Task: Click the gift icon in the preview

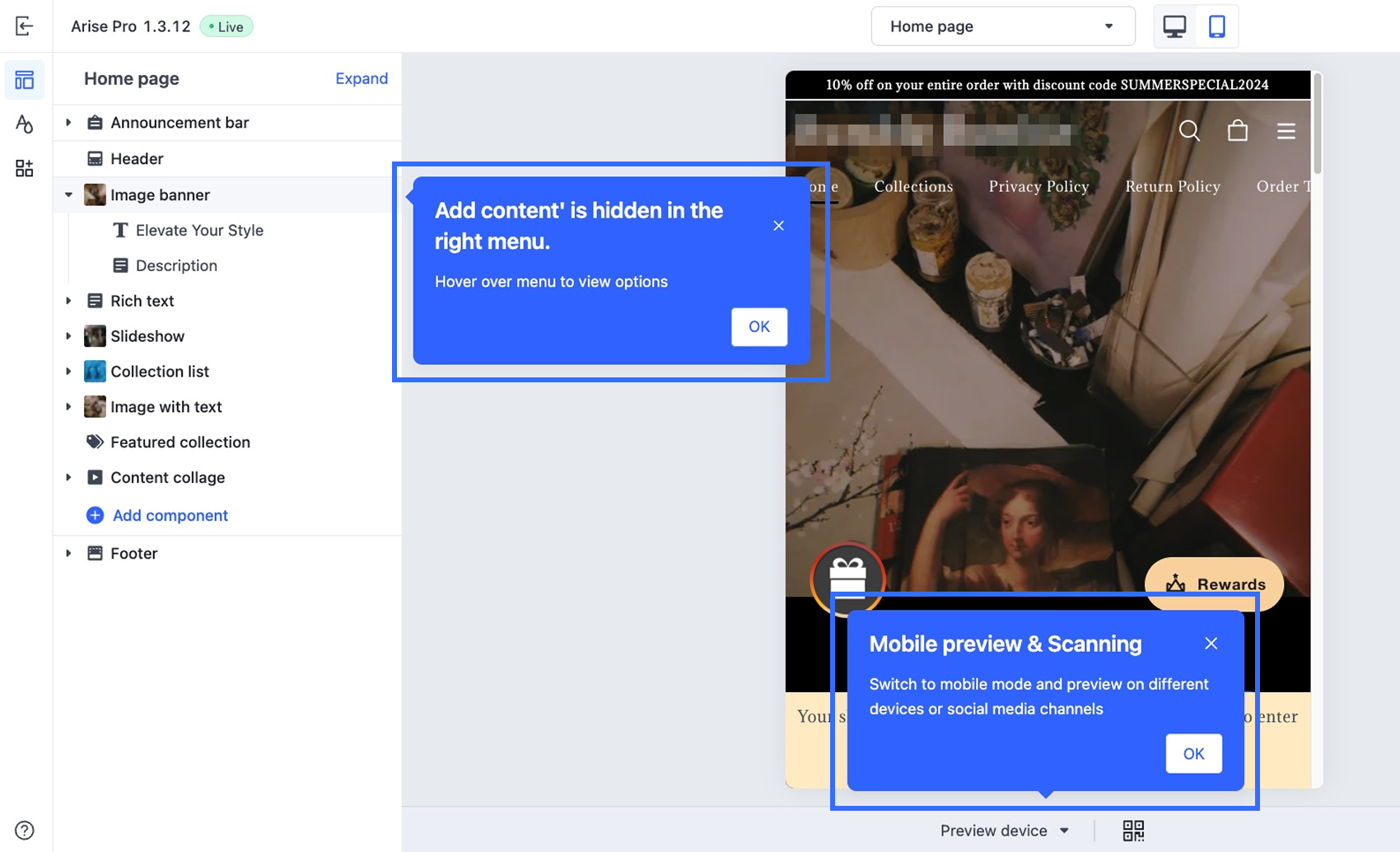Action: tap(847, 578)
